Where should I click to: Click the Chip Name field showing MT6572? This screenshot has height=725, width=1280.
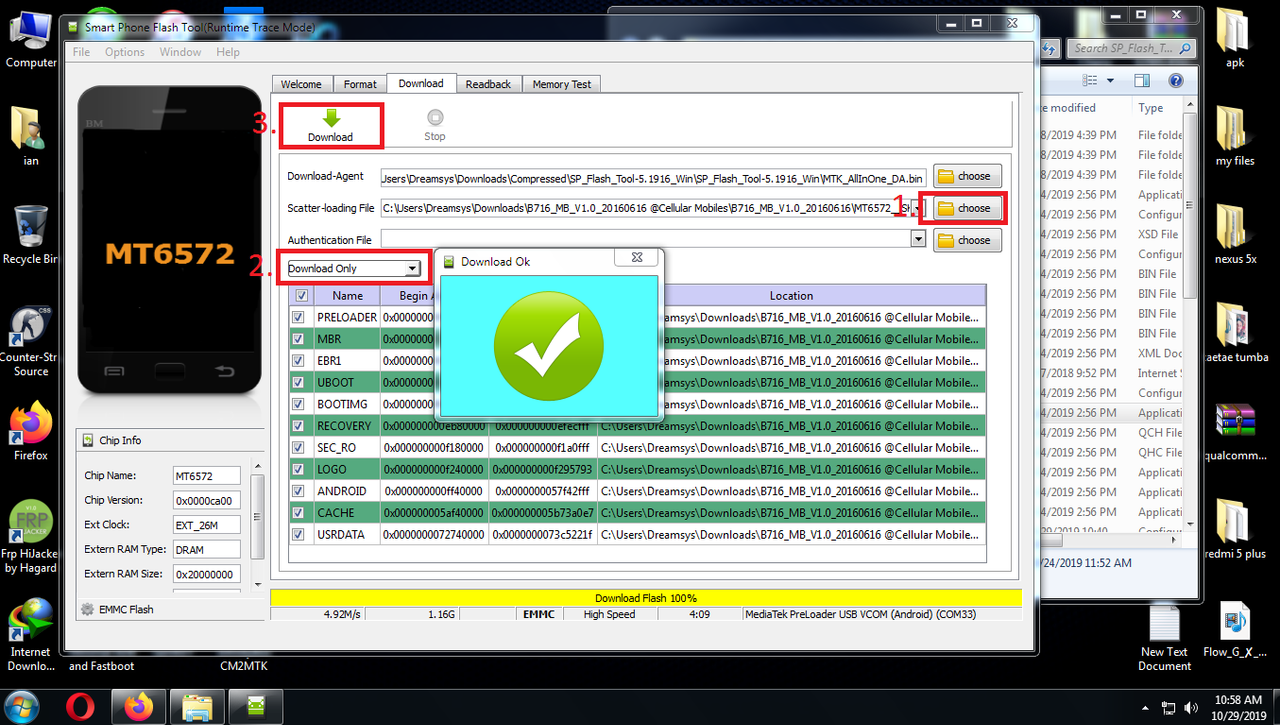pos(206,476)
